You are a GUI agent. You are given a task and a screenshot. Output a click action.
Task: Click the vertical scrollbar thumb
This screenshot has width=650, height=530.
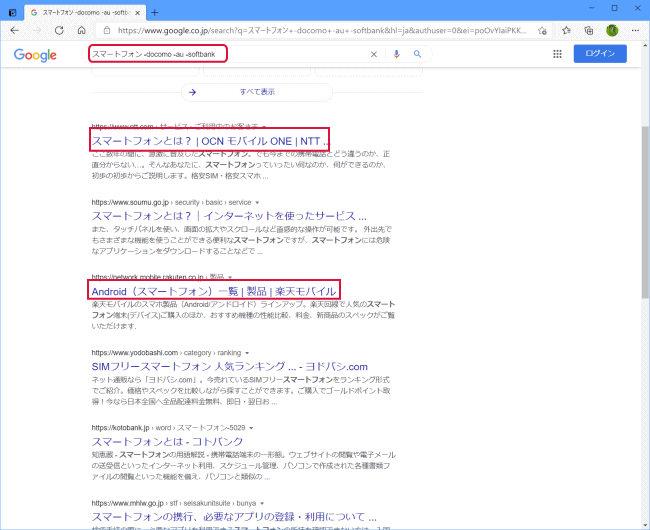tap(645, 211)
